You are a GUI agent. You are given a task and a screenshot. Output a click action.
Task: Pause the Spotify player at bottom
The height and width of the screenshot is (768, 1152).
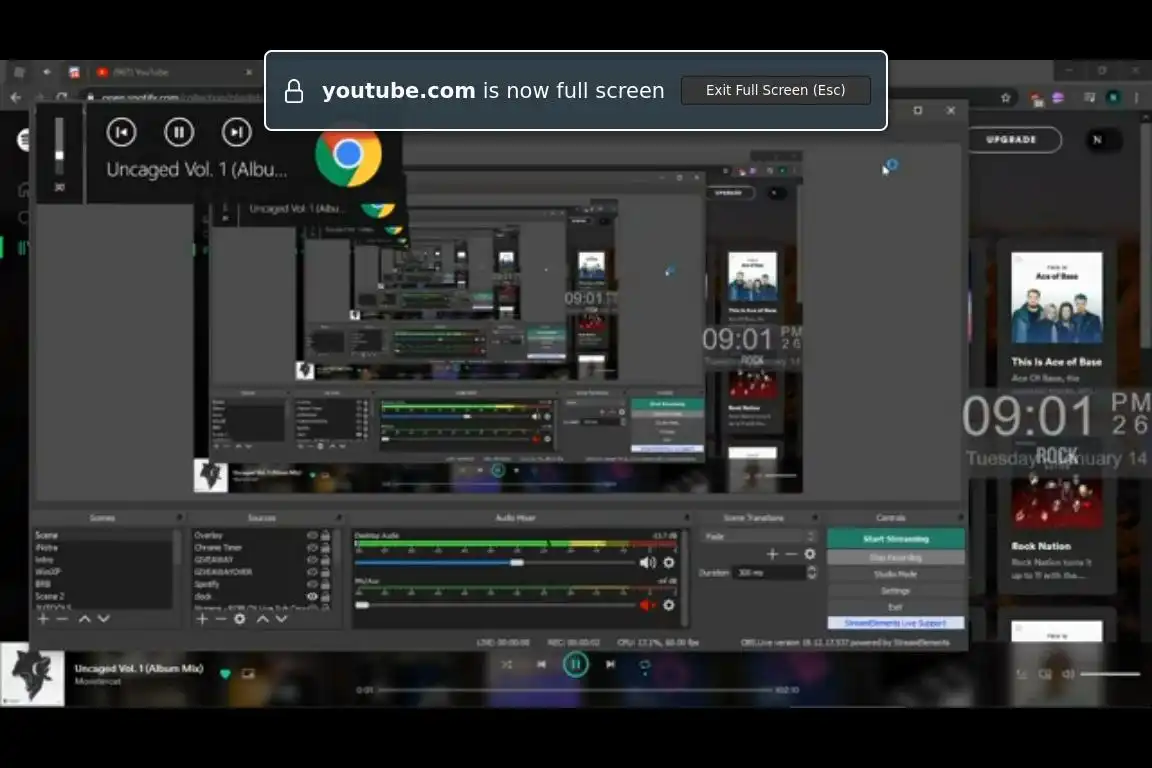(x=576, y=664)
